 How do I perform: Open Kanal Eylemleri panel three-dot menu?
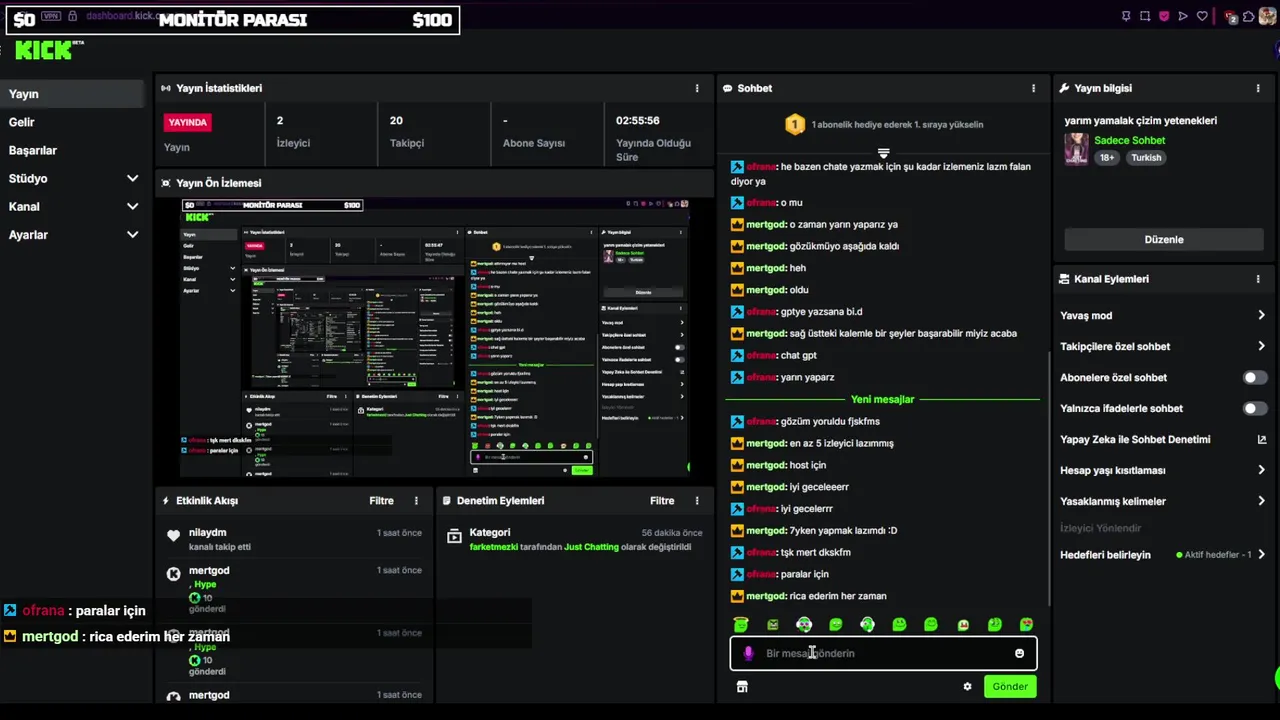(x=1258, y=279)
